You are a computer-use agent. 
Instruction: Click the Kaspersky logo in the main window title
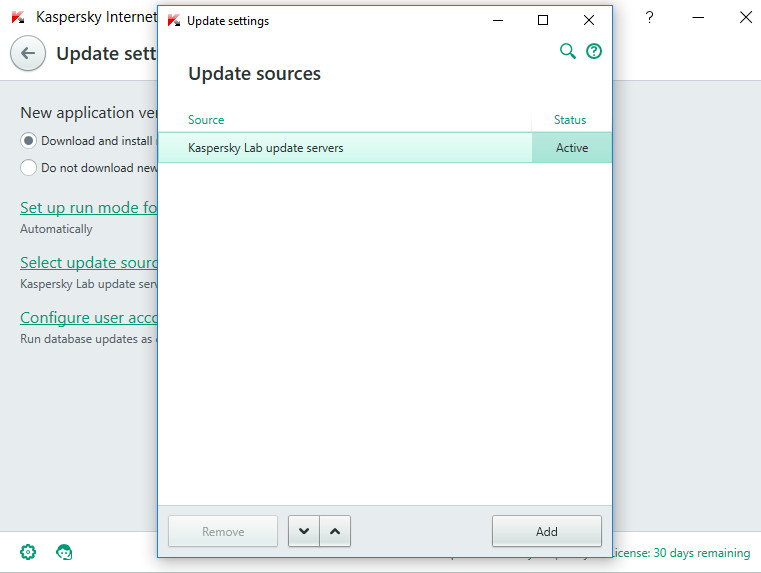18,17
